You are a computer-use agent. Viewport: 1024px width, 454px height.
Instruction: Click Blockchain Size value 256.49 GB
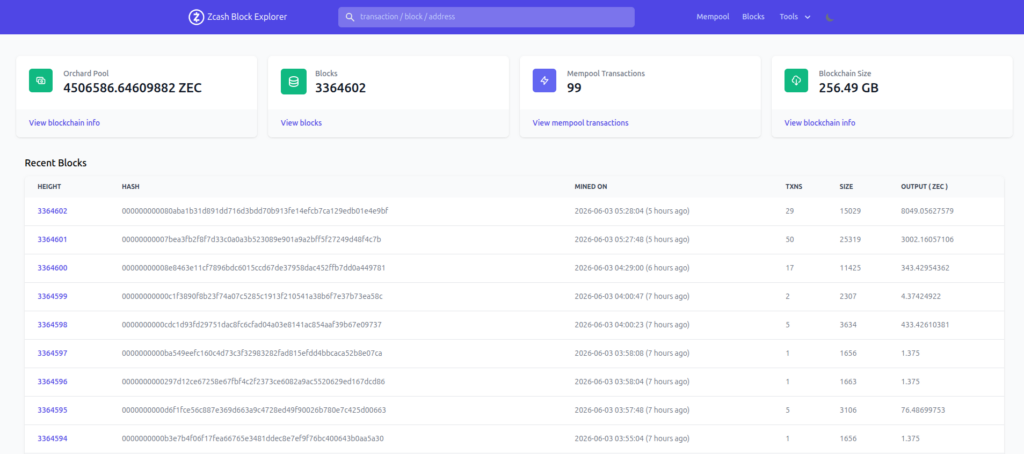point(848,88)
